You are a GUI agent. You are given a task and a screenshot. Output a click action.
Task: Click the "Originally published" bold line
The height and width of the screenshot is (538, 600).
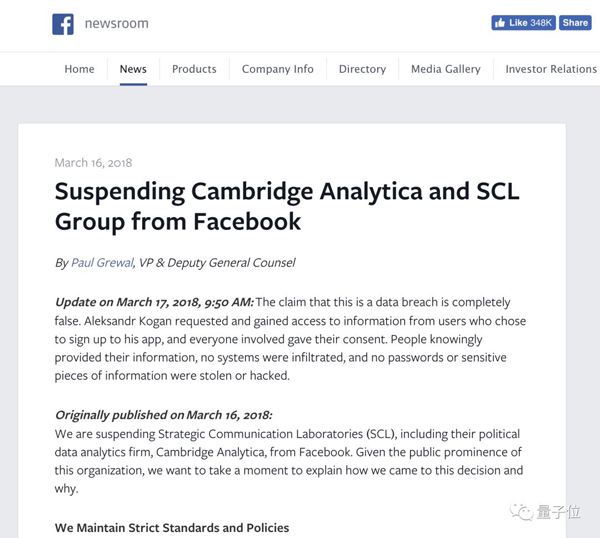click(x=163, y=415)
